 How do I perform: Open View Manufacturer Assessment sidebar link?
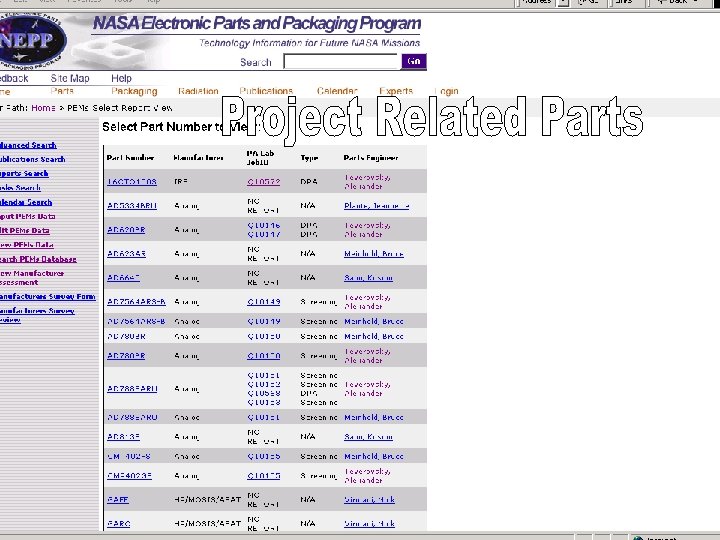(x=32, y=278)
